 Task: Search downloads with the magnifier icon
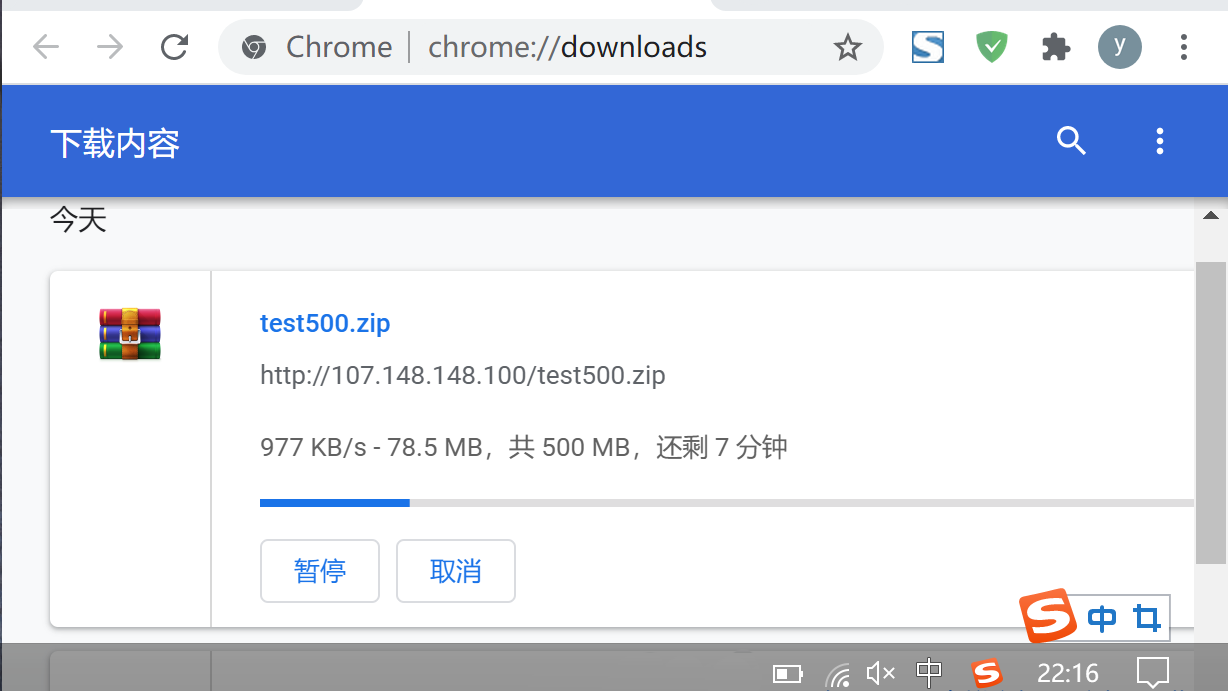point(1071,141)
